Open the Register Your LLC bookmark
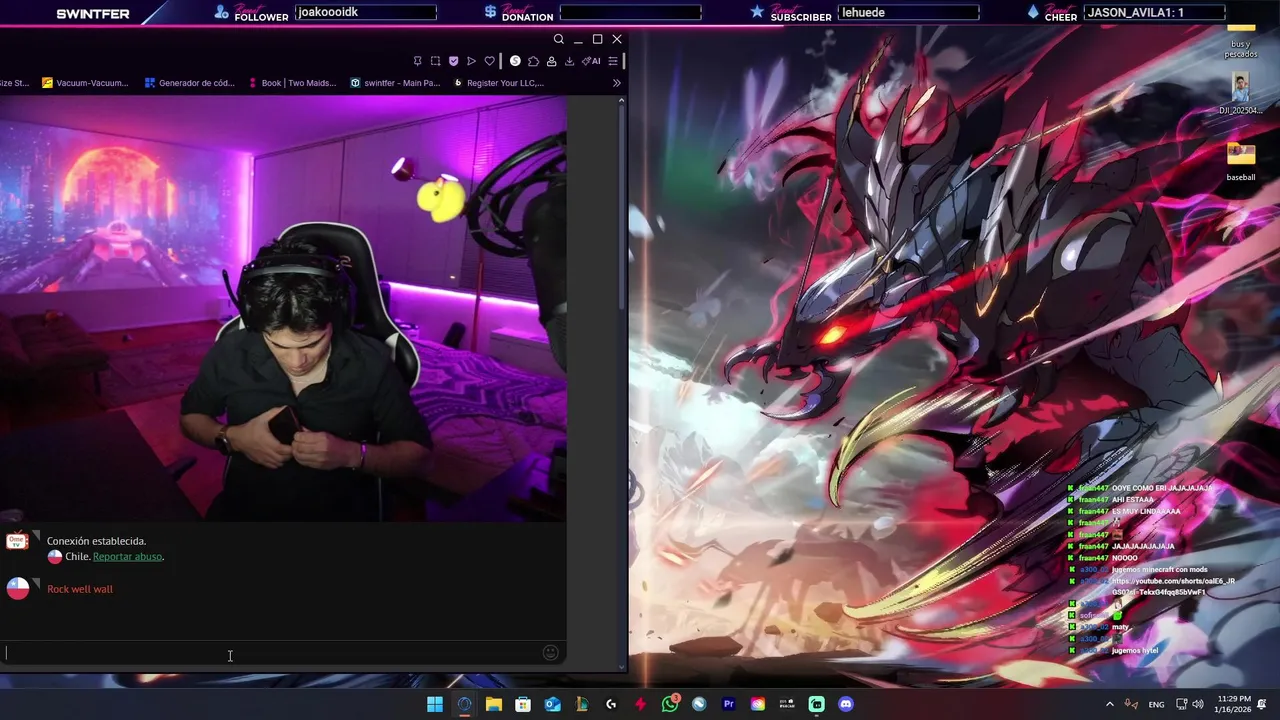Screen dimensions: 1280x720 (x=498, y=83)
